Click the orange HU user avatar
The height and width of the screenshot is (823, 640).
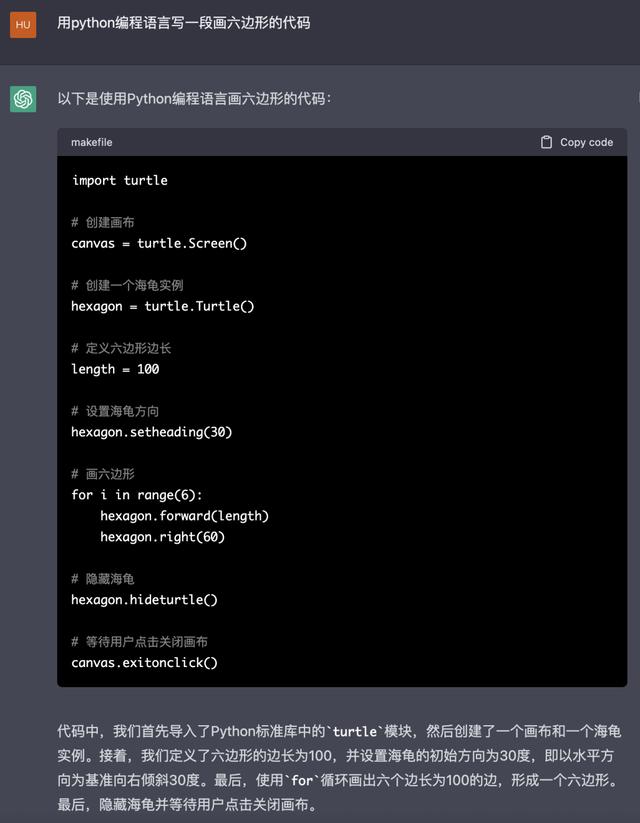click(x=23, y=24)
